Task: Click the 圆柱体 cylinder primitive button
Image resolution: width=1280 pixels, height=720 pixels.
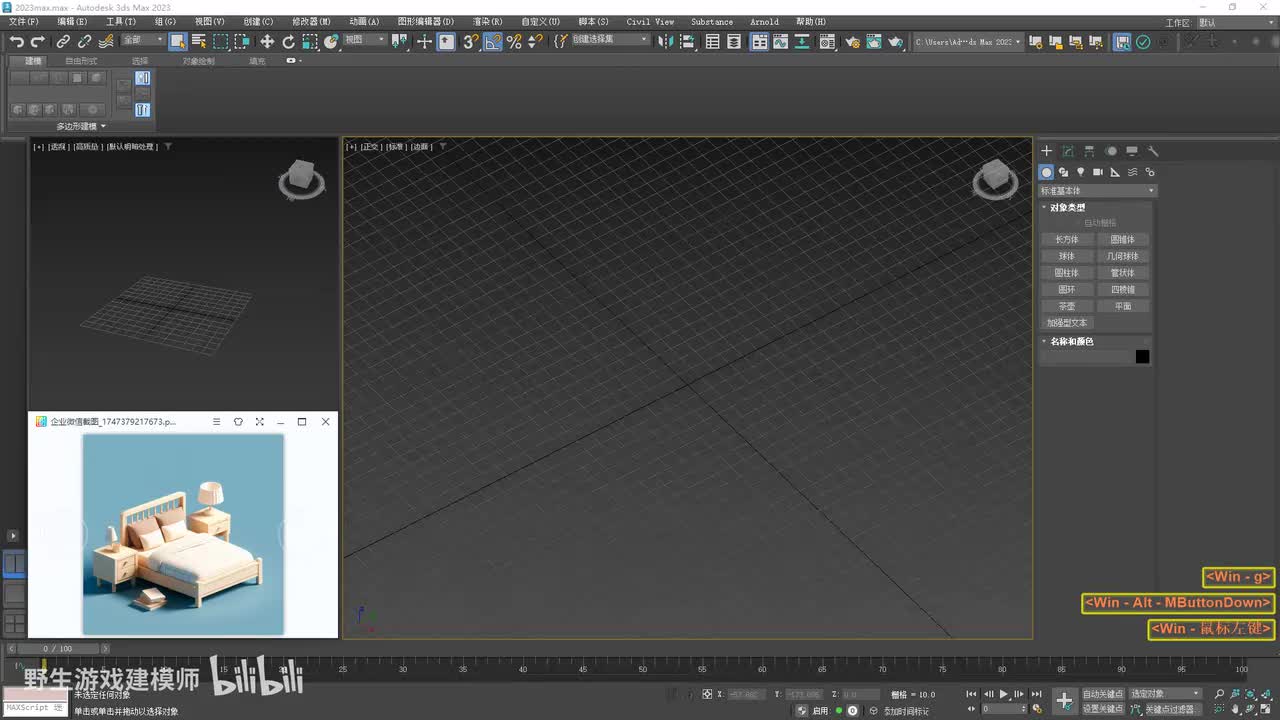Action: pos(1067,273)
